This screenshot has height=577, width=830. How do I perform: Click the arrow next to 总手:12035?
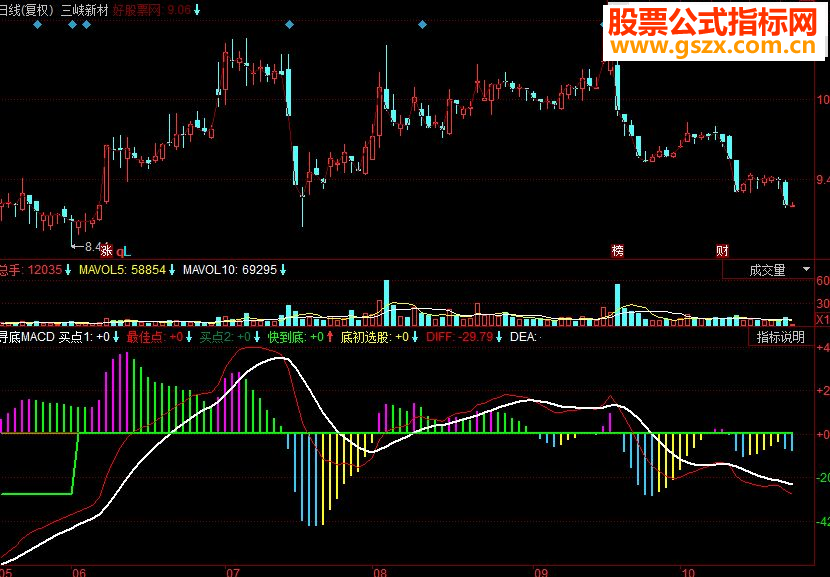pos(67,269)
